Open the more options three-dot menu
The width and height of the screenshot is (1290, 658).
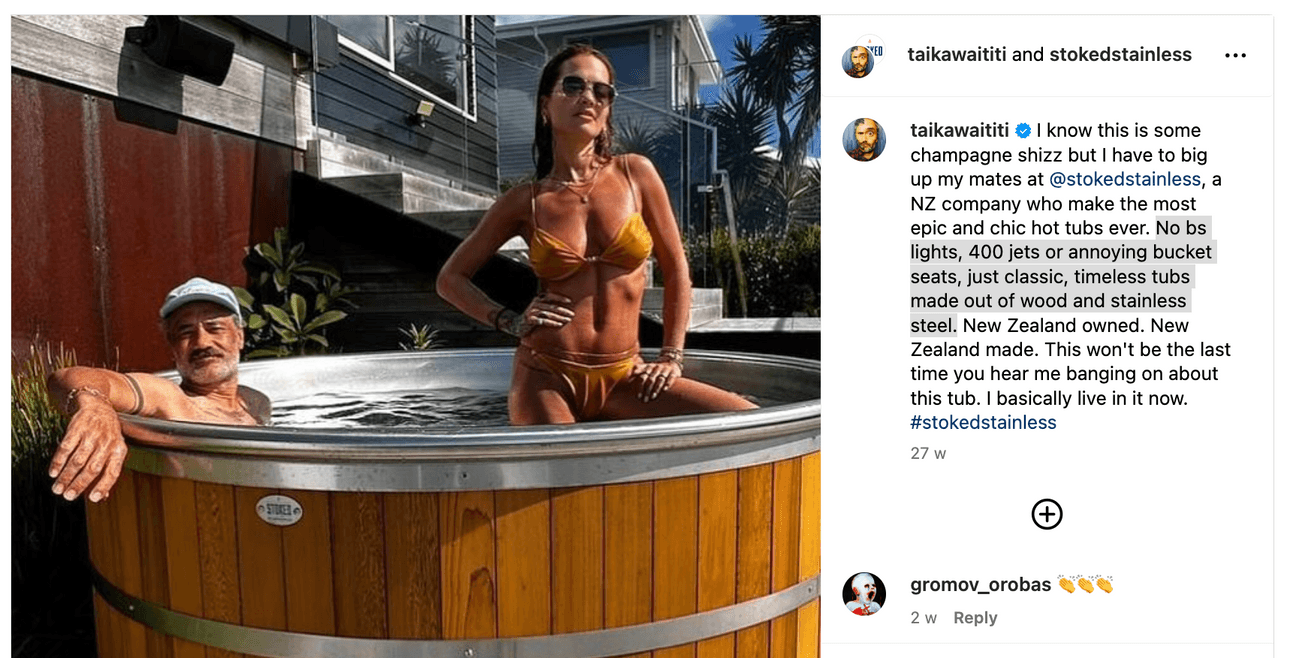tap(1235, 56)
